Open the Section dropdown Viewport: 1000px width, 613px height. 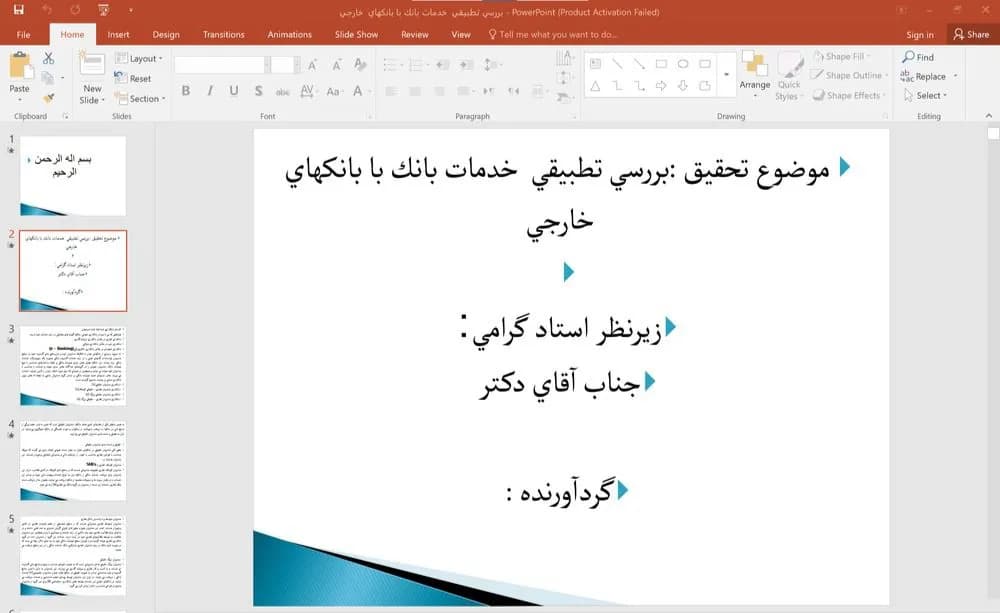click(x=140, y=98)
